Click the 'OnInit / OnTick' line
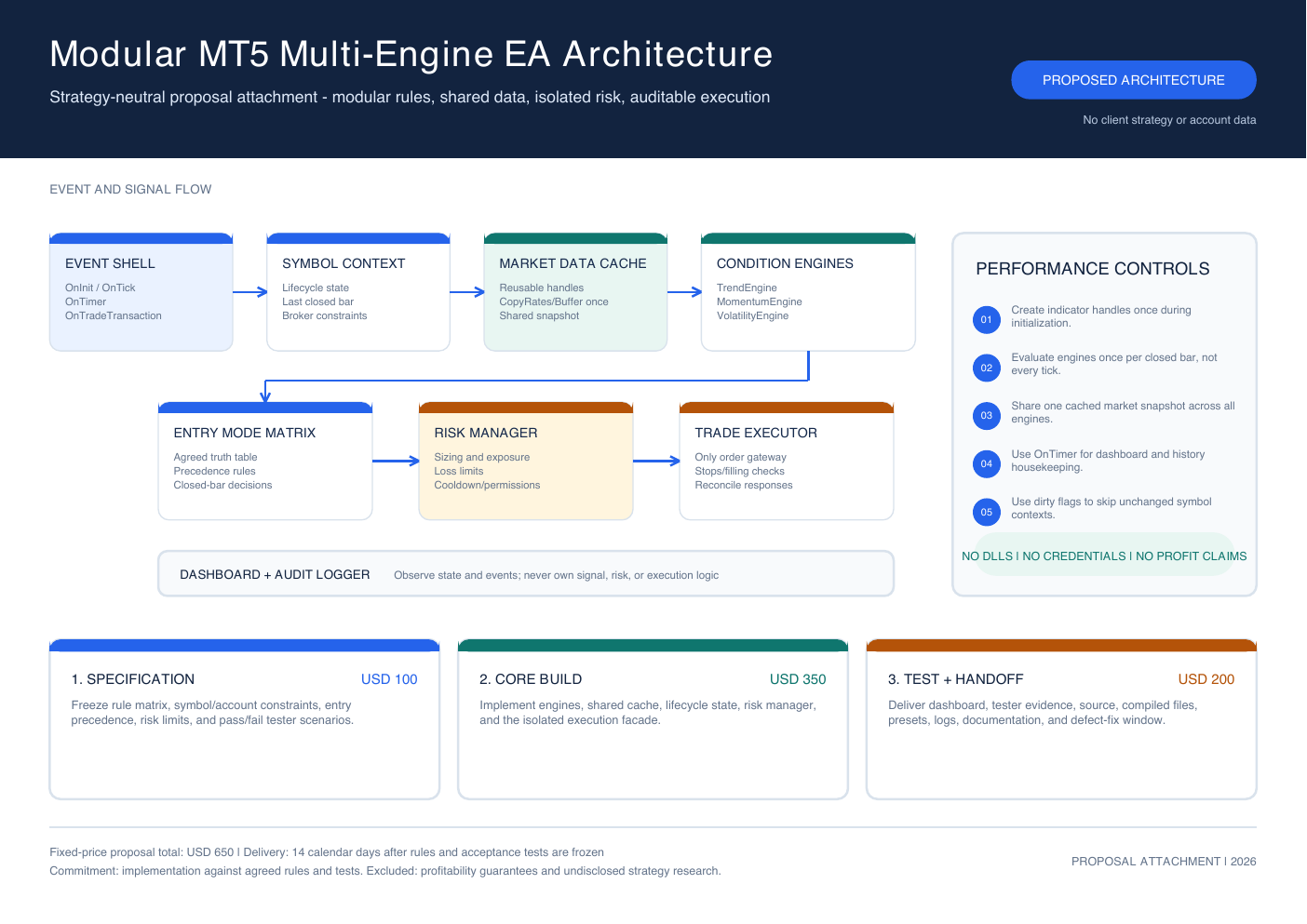 click(100, 288)
